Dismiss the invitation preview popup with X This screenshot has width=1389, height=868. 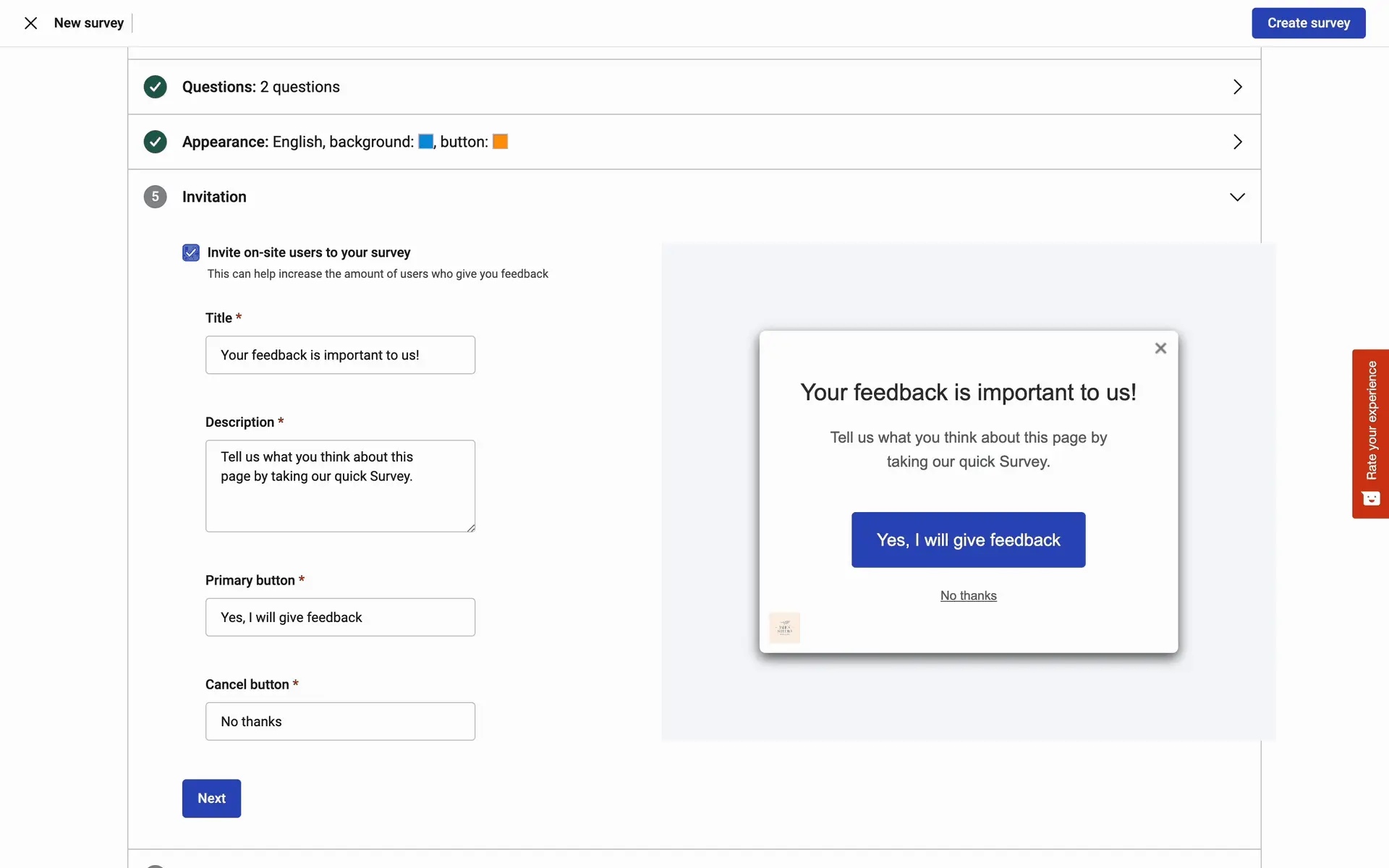[1160, 349]
